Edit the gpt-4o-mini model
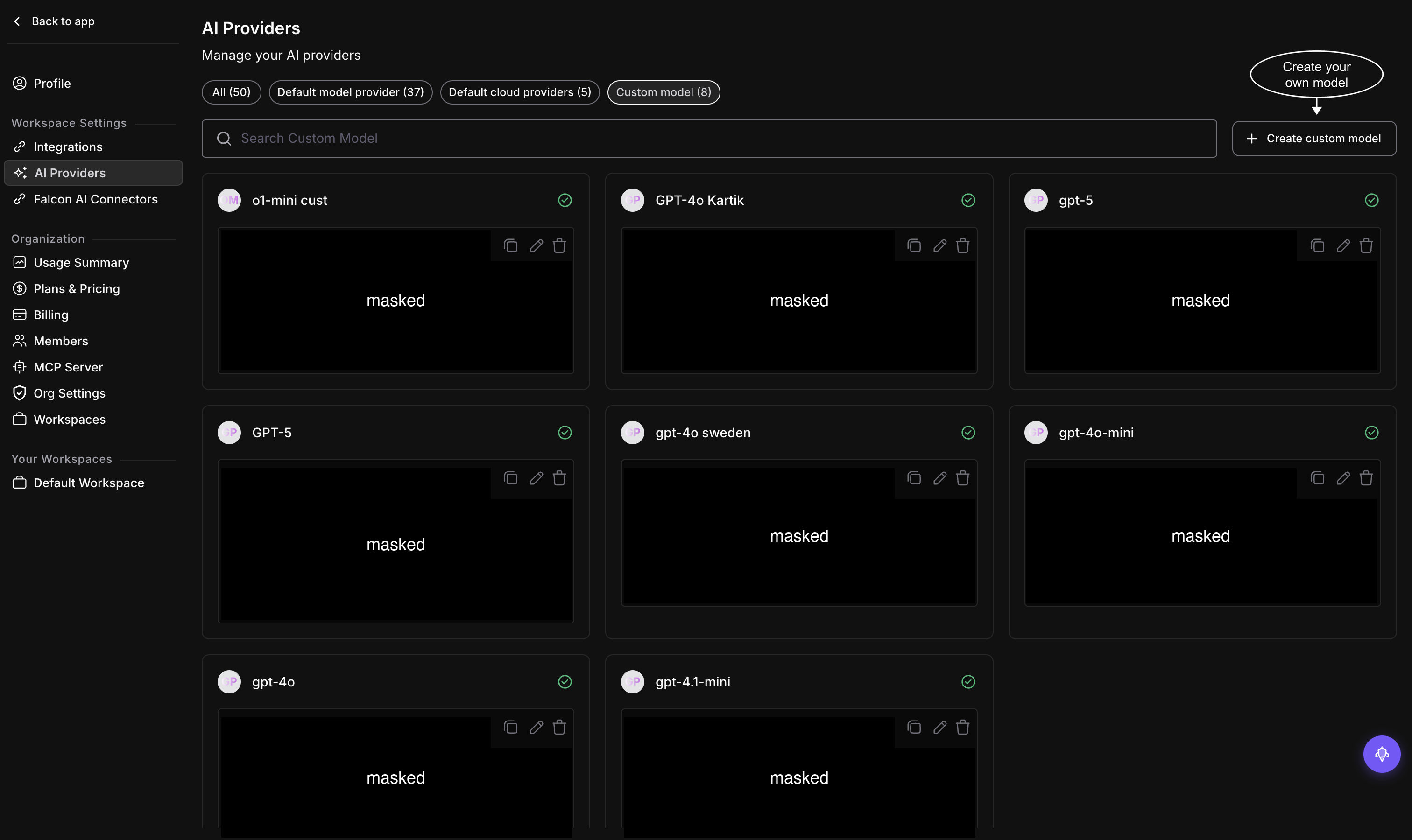This screenshot has height=840, width=1412. [x=1343, y=478]
